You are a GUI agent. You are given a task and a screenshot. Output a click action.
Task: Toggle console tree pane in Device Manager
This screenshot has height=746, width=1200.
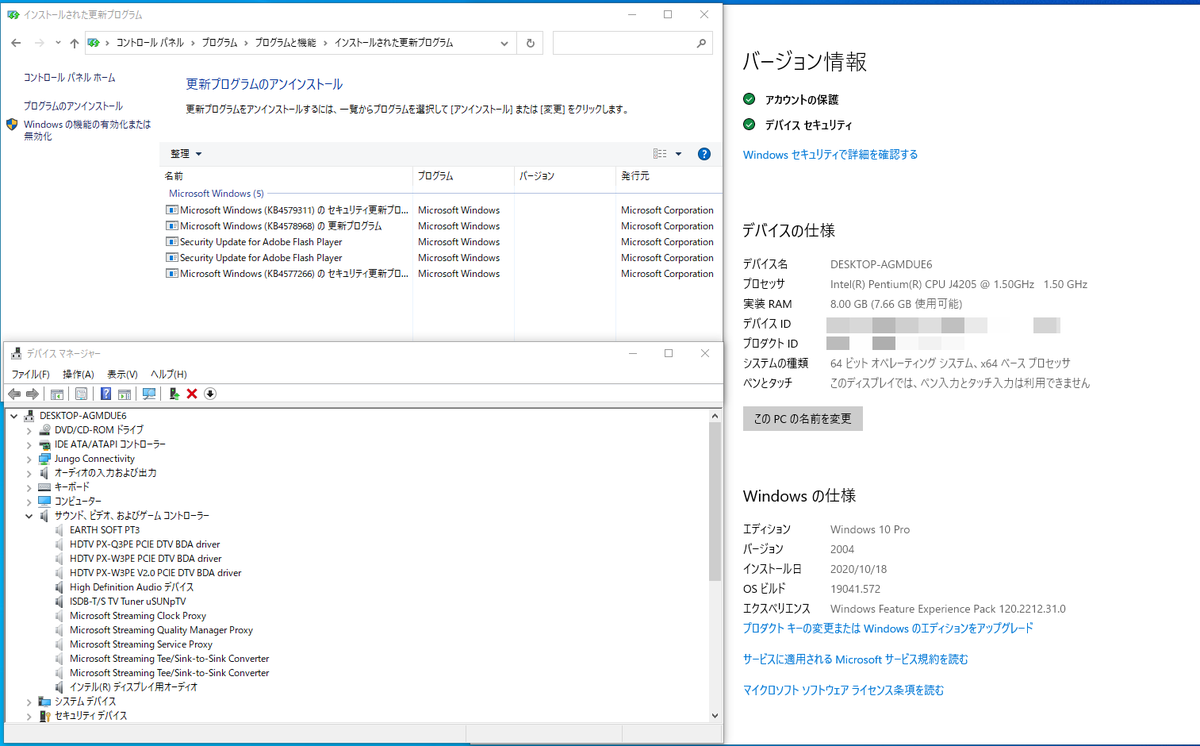[57, 394]
